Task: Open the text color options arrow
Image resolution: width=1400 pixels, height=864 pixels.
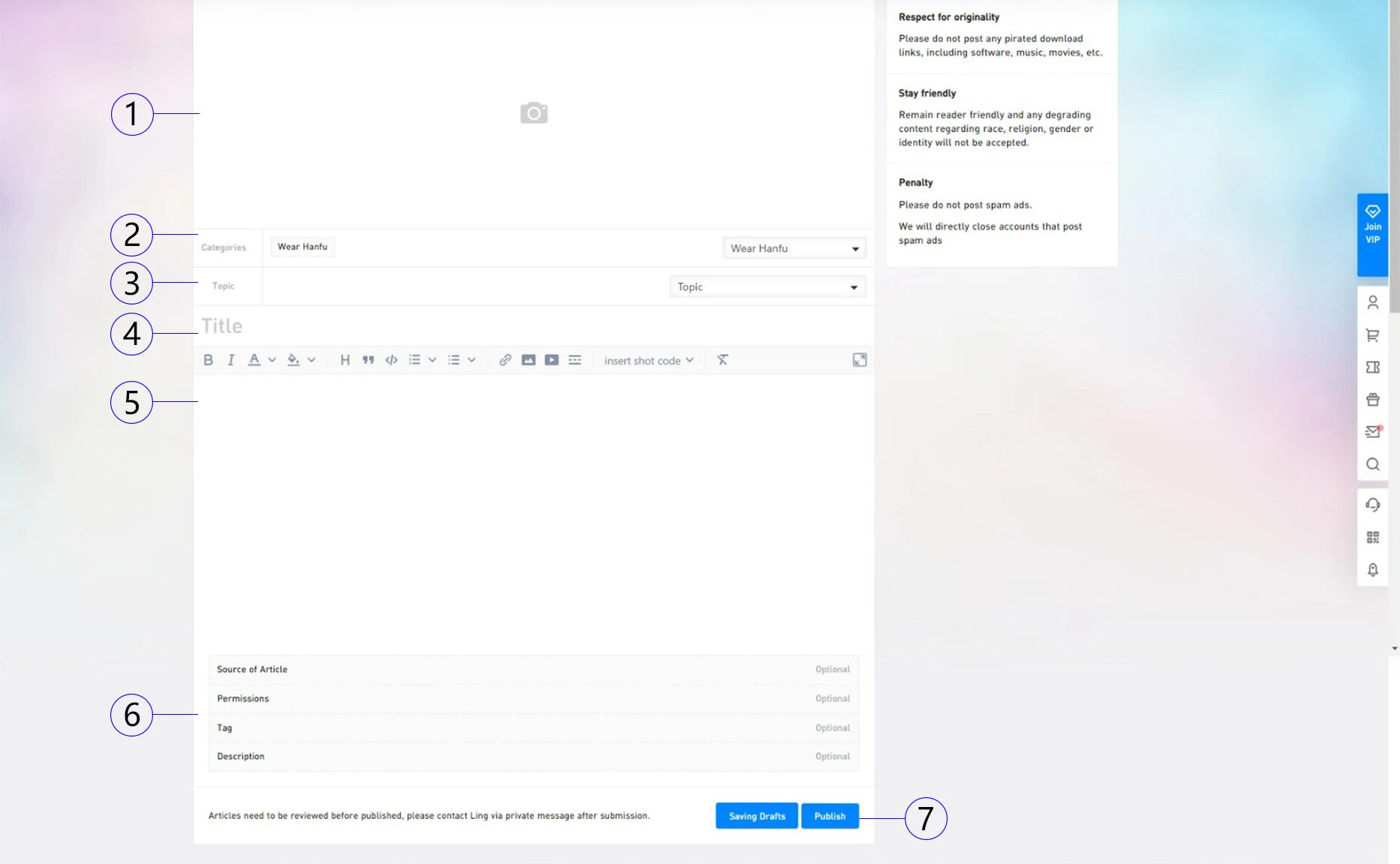Action: coord(272,360)
